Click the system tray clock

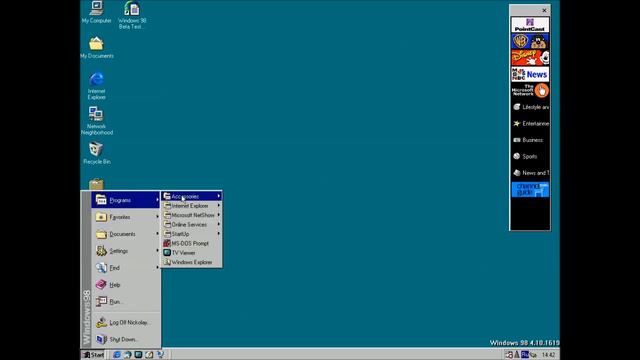[549, 355]
